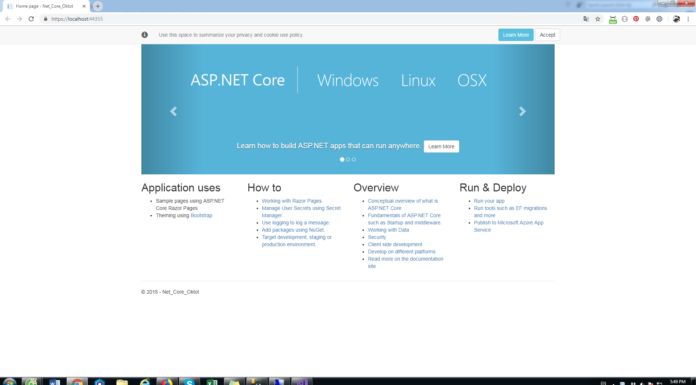Viewport: 696px width, 385px height.
Task: Reload the page with the refresh icon
Action: point(31,19)
